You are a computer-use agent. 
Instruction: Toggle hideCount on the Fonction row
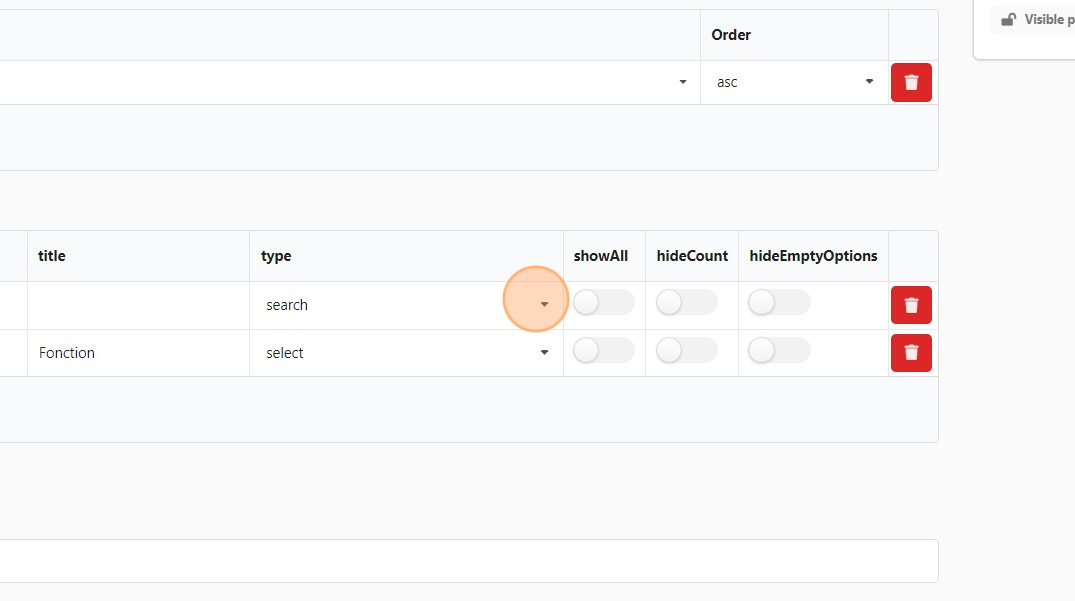point(686,351)
